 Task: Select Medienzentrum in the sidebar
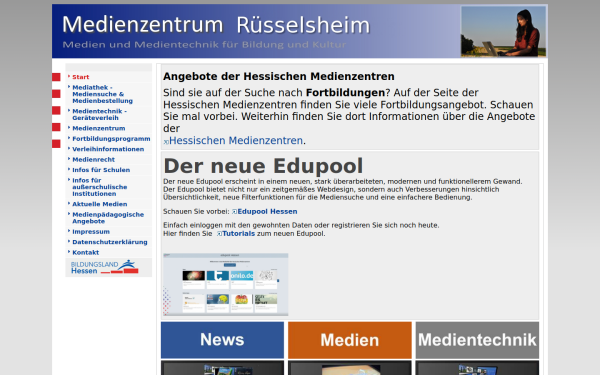99,128
